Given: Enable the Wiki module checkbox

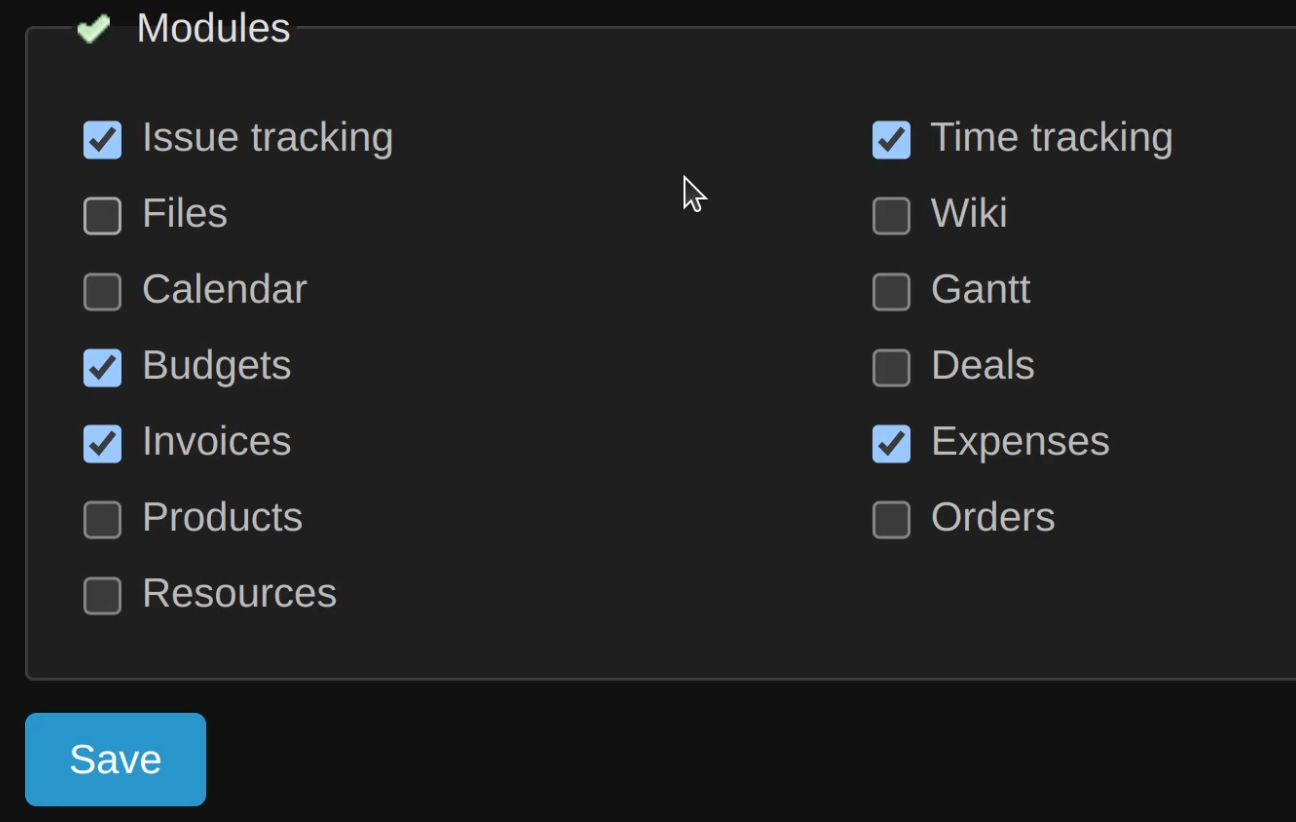Looking at the screenshot, I should (891, 216).
